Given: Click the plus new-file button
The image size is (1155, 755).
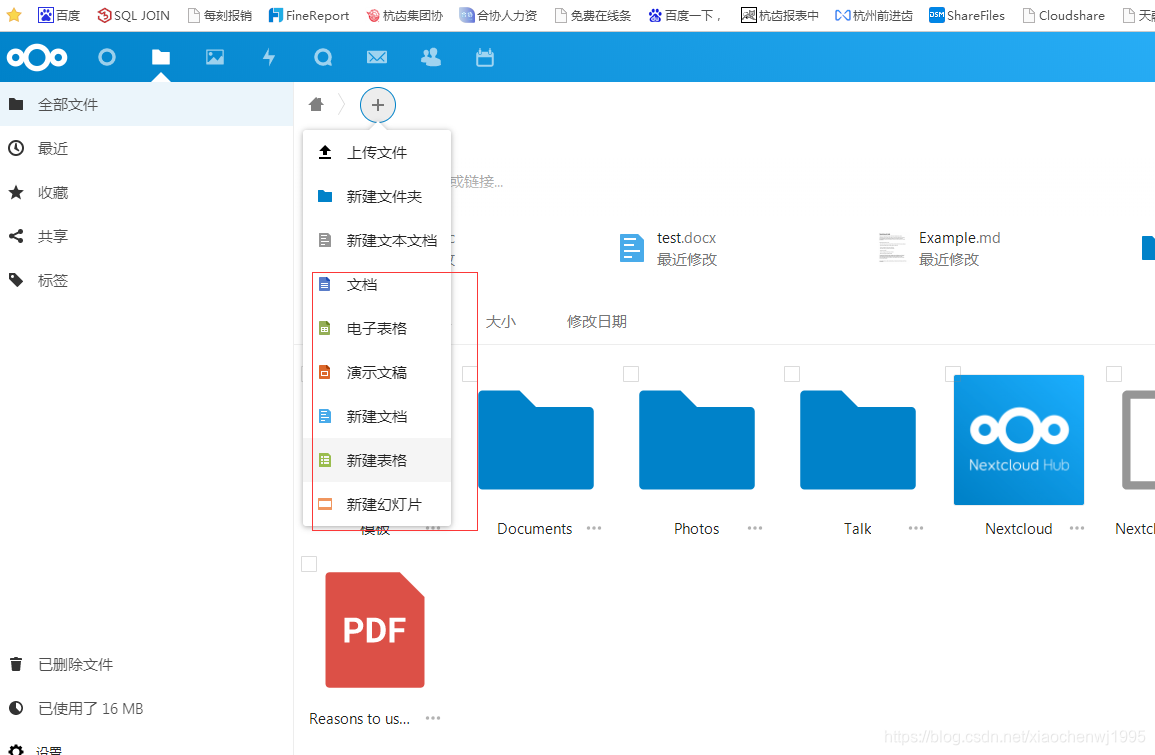Looking at the screenshot, I should point(378,105).
